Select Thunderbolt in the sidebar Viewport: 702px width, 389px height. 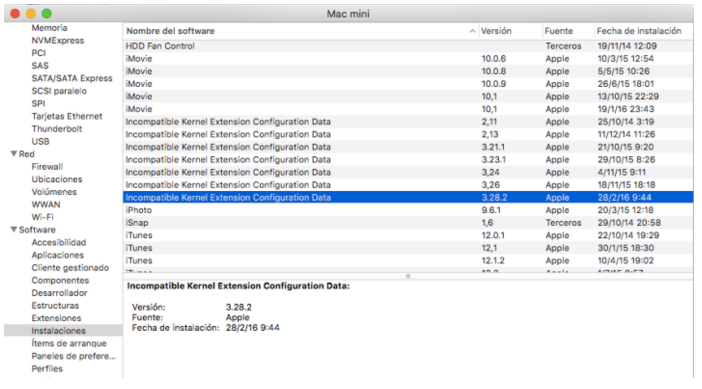57,128
